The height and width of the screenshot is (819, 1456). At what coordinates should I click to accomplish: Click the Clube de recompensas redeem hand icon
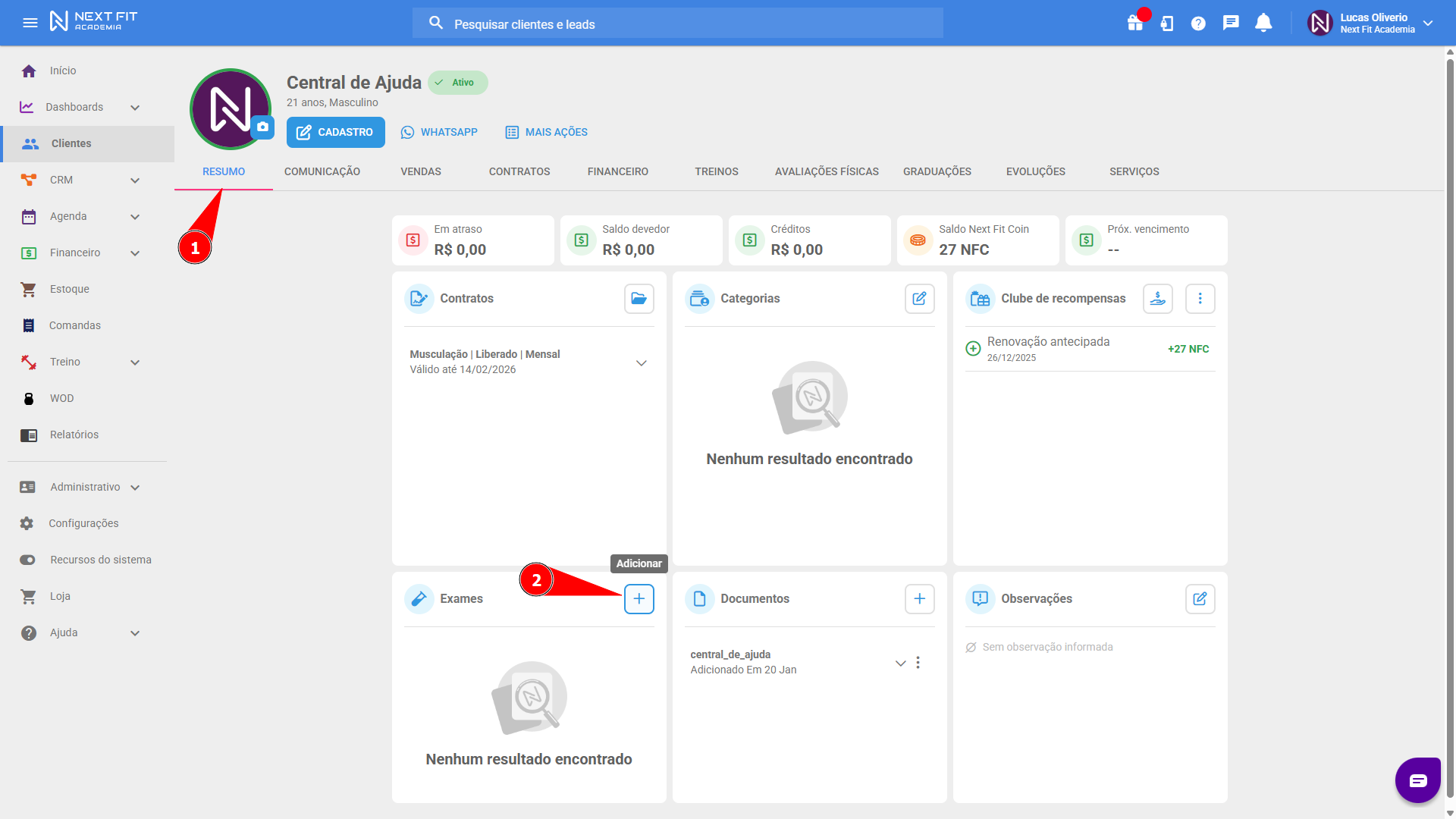tap(1157, 299)
